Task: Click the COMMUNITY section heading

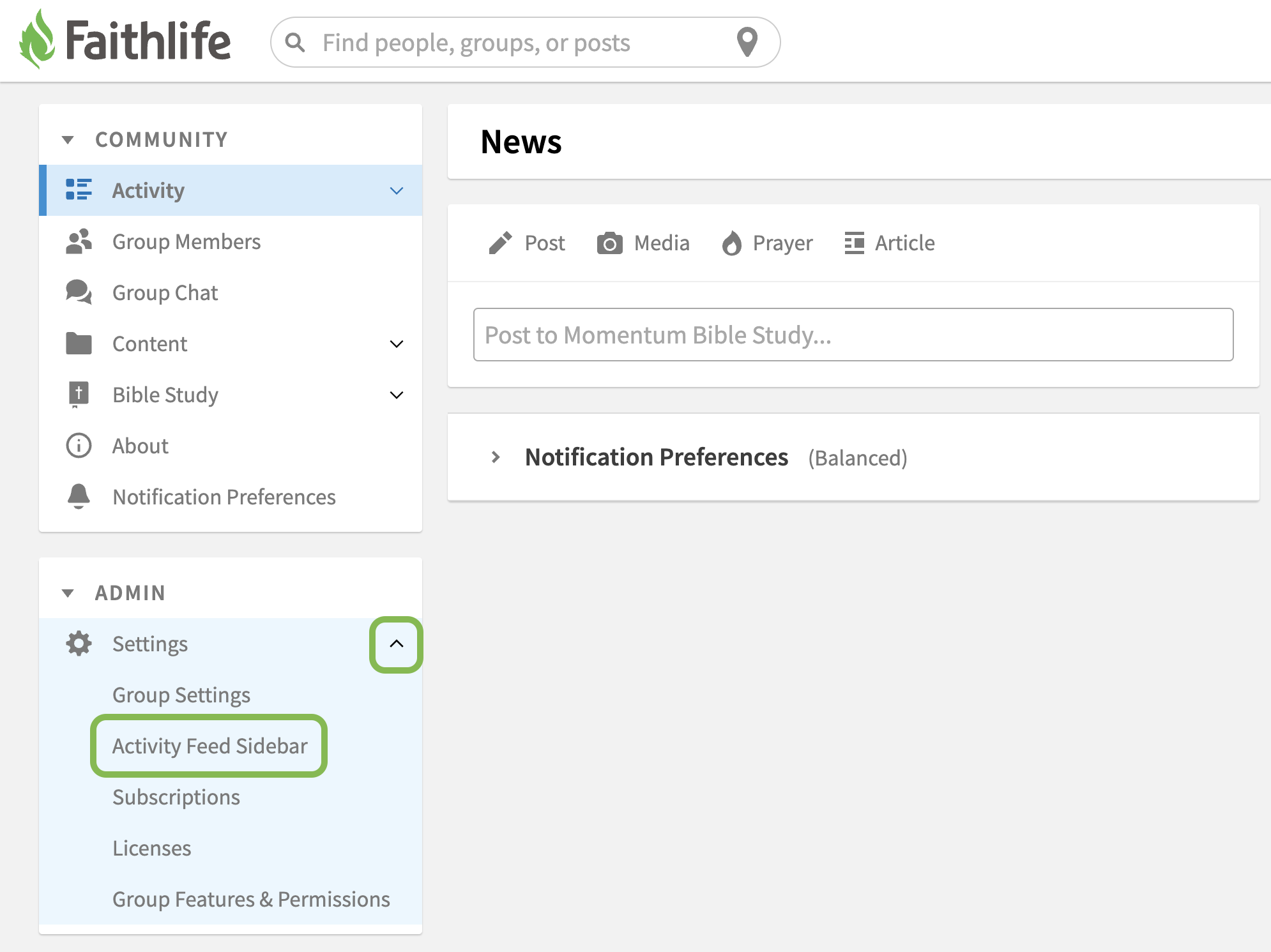Action: coord(162,140)
